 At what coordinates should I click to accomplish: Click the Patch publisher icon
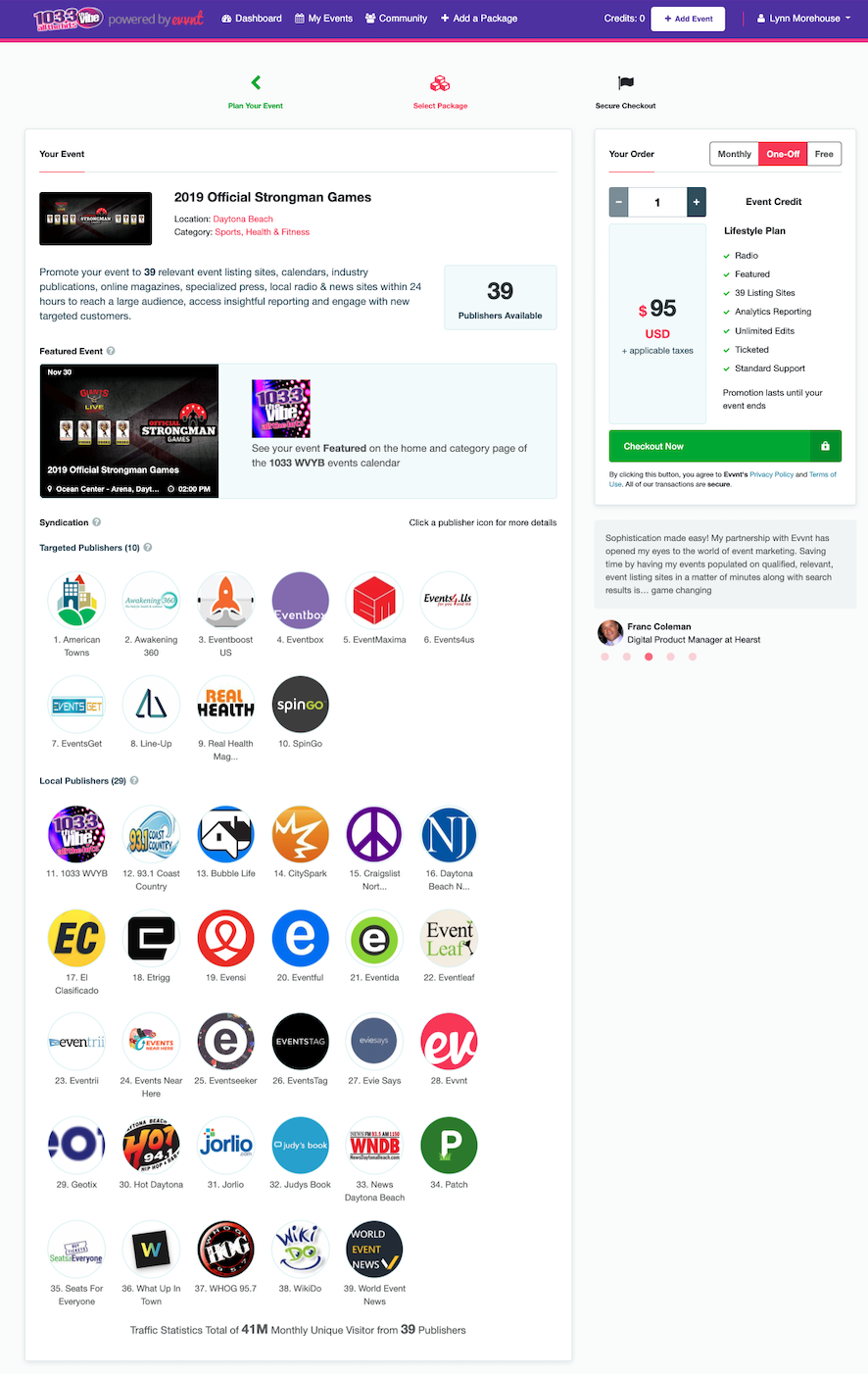[449, 1146]
